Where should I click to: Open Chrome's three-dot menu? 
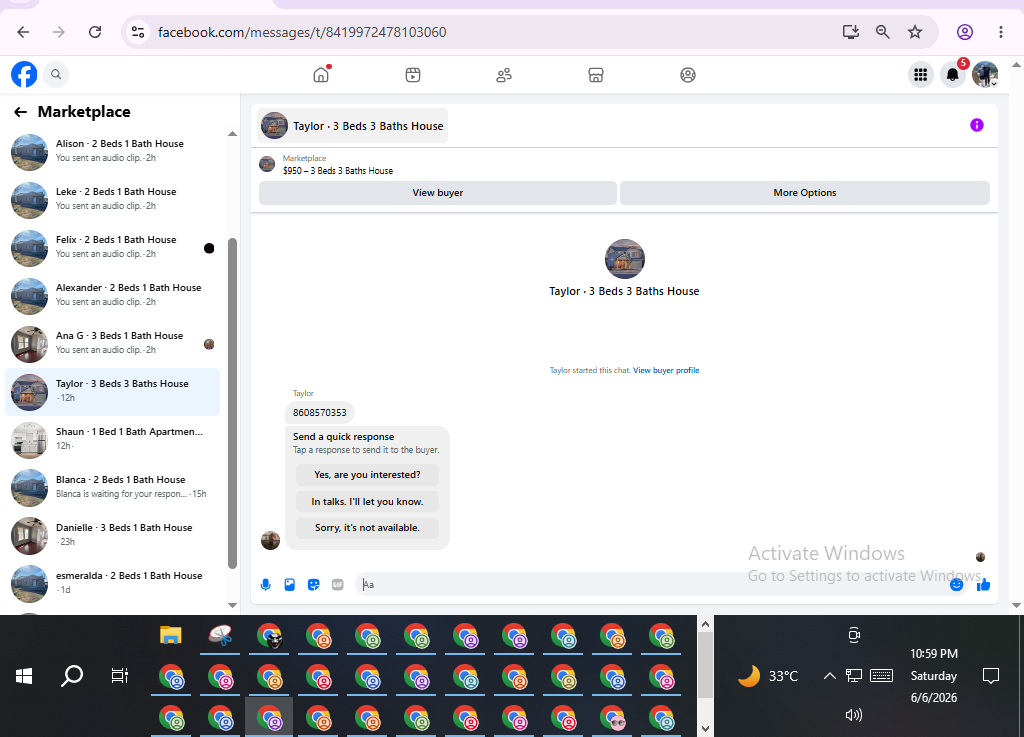tap(1000, 32)
